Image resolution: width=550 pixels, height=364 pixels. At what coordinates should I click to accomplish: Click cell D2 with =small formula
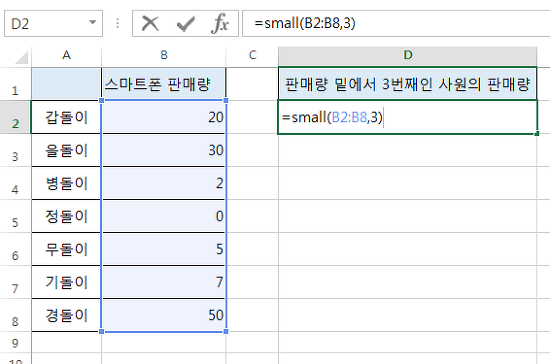408,117
